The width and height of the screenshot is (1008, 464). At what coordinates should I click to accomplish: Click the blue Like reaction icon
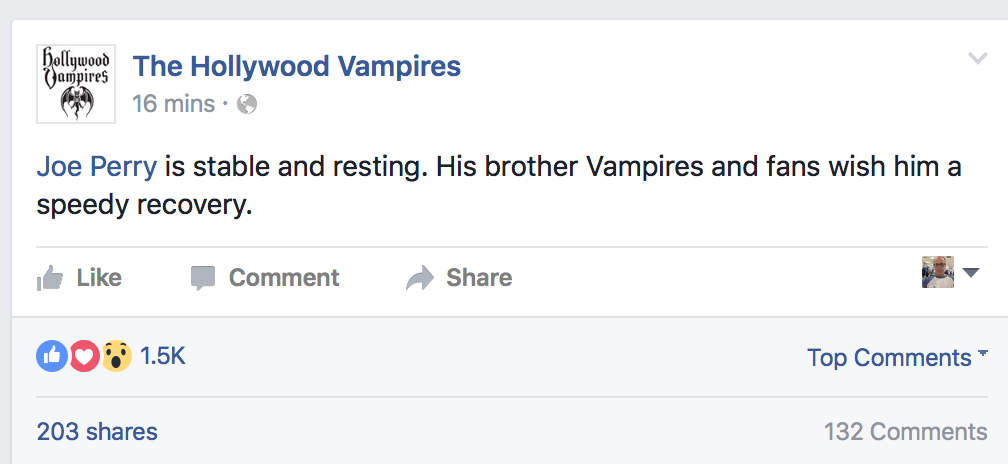point(51,356)
